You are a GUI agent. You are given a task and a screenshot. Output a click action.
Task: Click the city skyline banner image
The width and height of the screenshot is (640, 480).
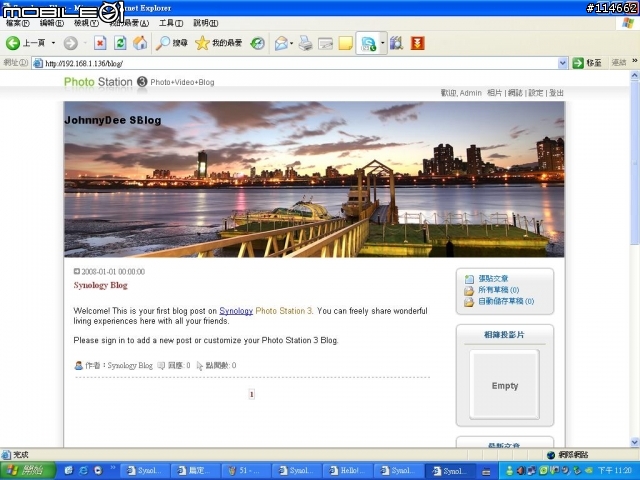pyautogui.click(x=314, y=179)
